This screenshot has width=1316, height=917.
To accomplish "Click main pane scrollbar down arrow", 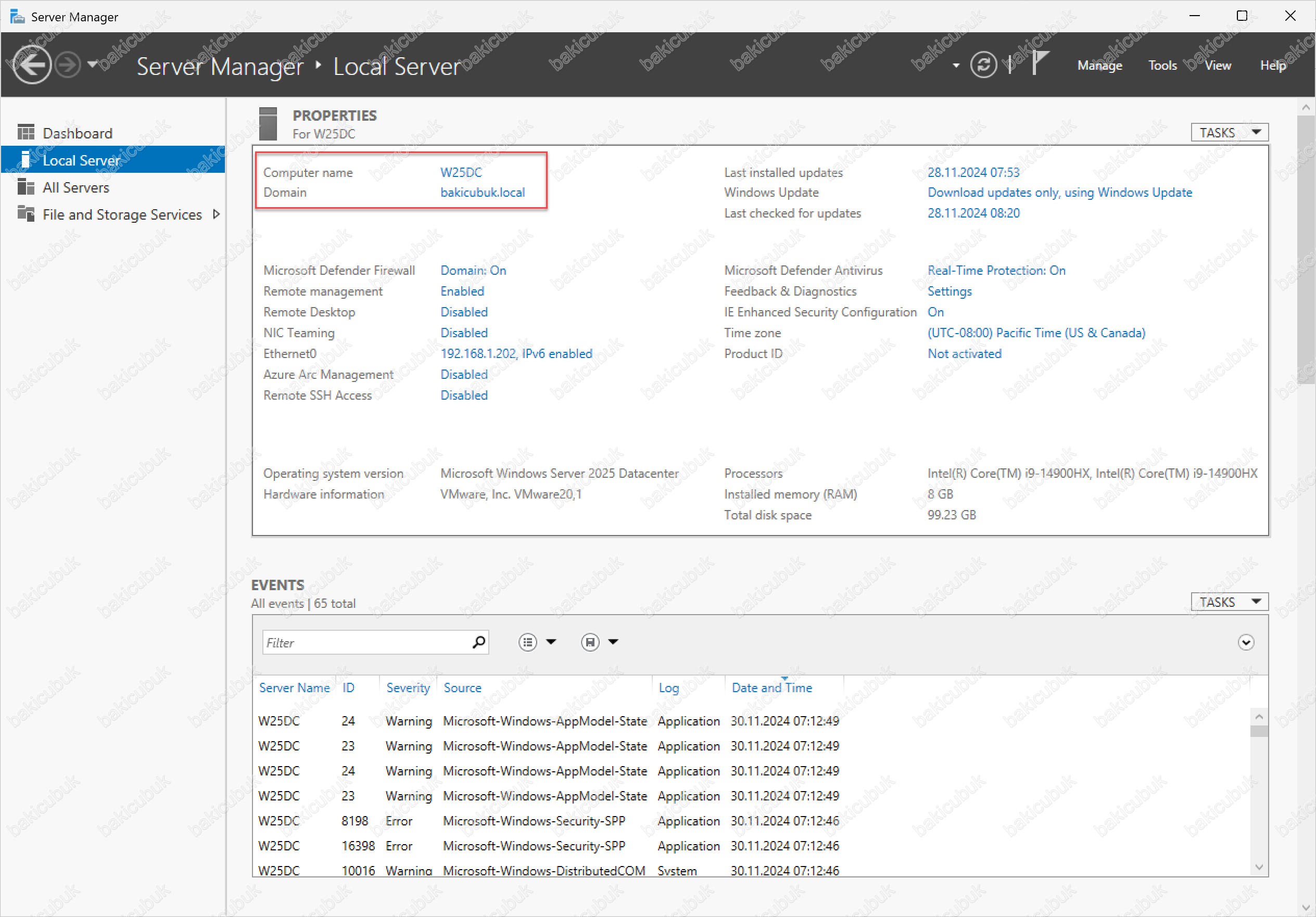I will (x=1306, y=908).
